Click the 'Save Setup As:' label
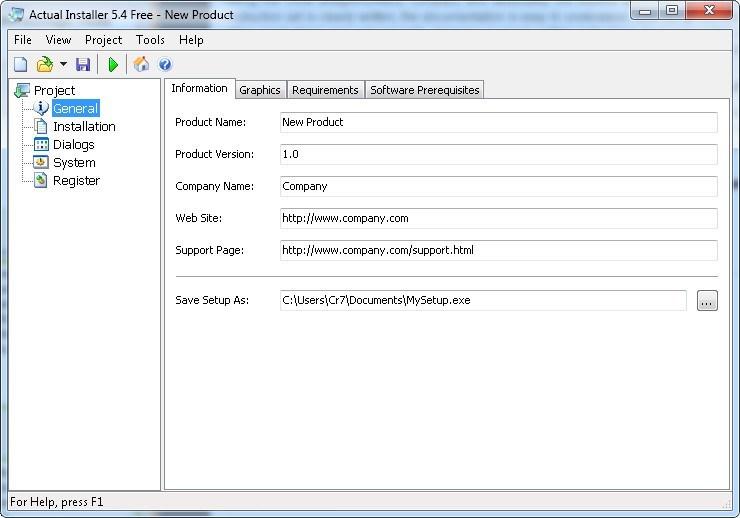 212,301
